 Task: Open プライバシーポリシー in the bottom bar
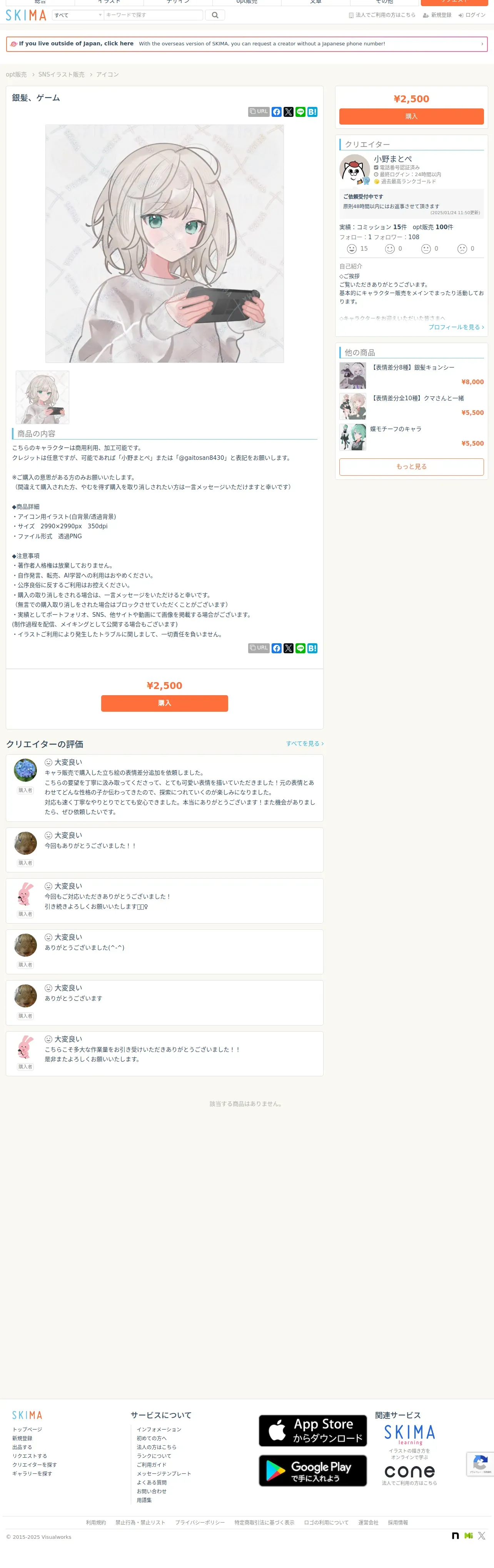click(x=200, y=1523)
